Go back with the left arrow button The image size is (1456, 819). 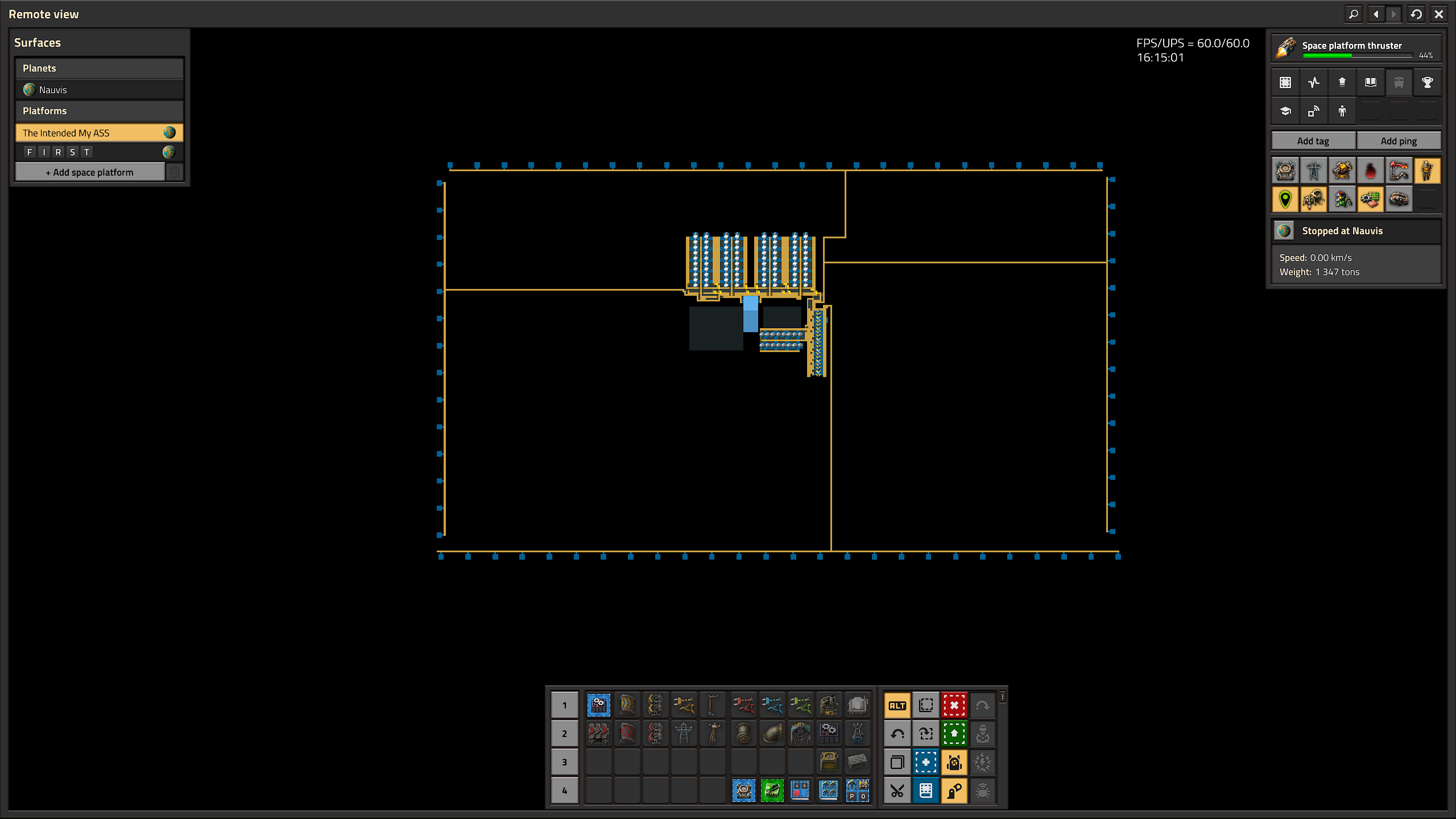(x=1376, y=14)
